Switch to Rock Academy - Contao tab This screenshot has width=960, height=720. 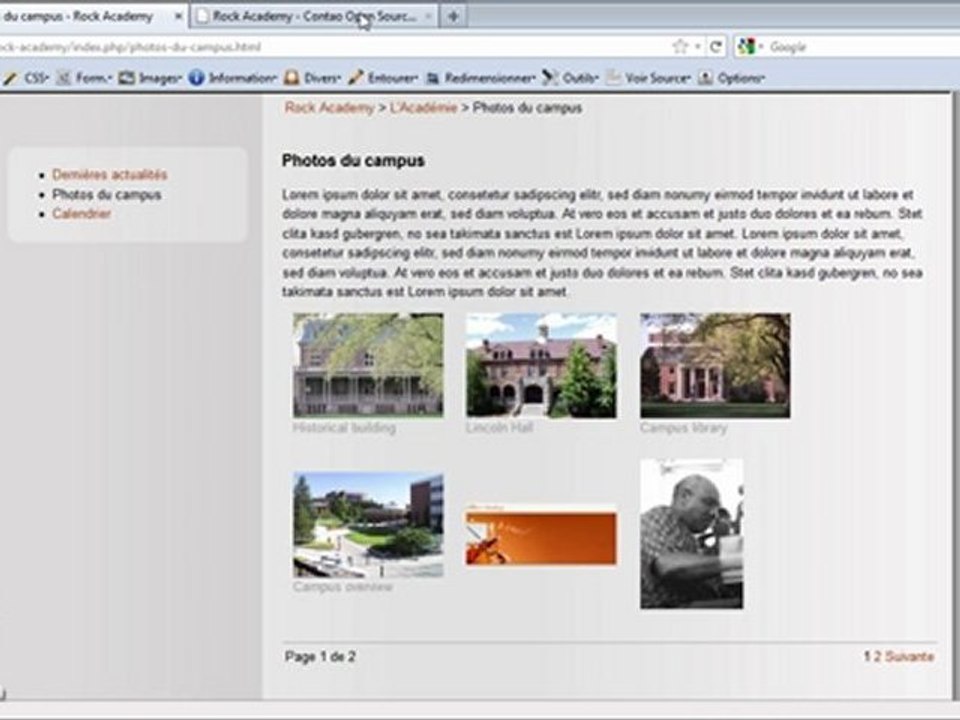pos(315,17)
